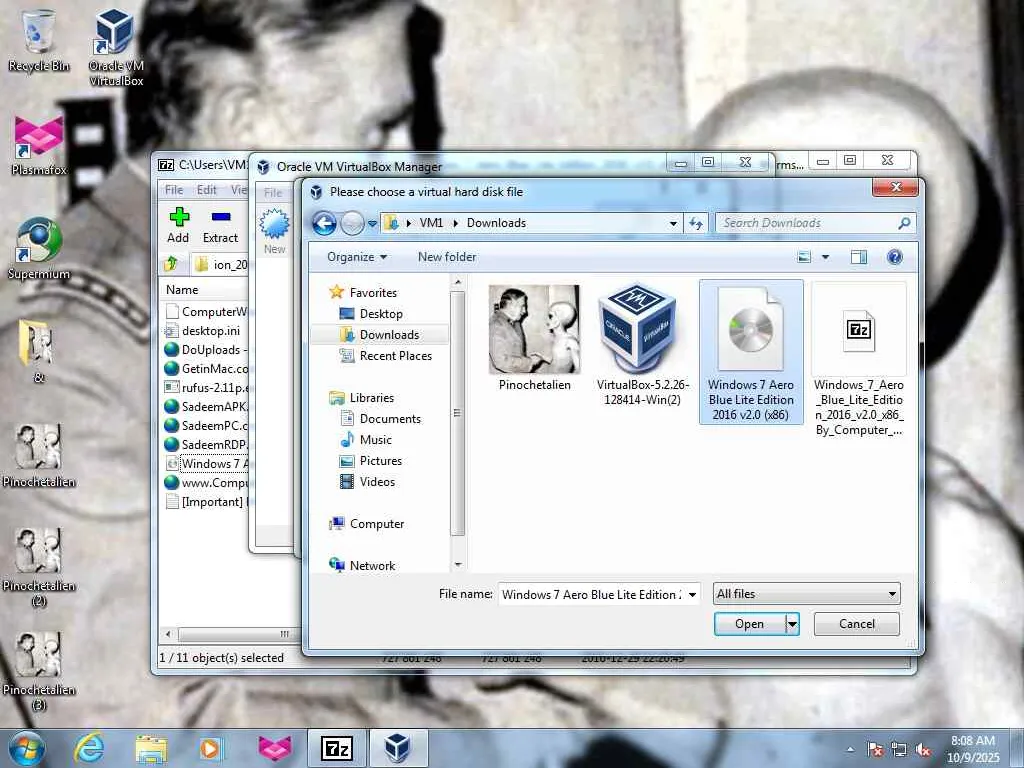The image size is (1024, 768).
Task: Click the Name column header in 7-Zip
Action: (182, 290)
